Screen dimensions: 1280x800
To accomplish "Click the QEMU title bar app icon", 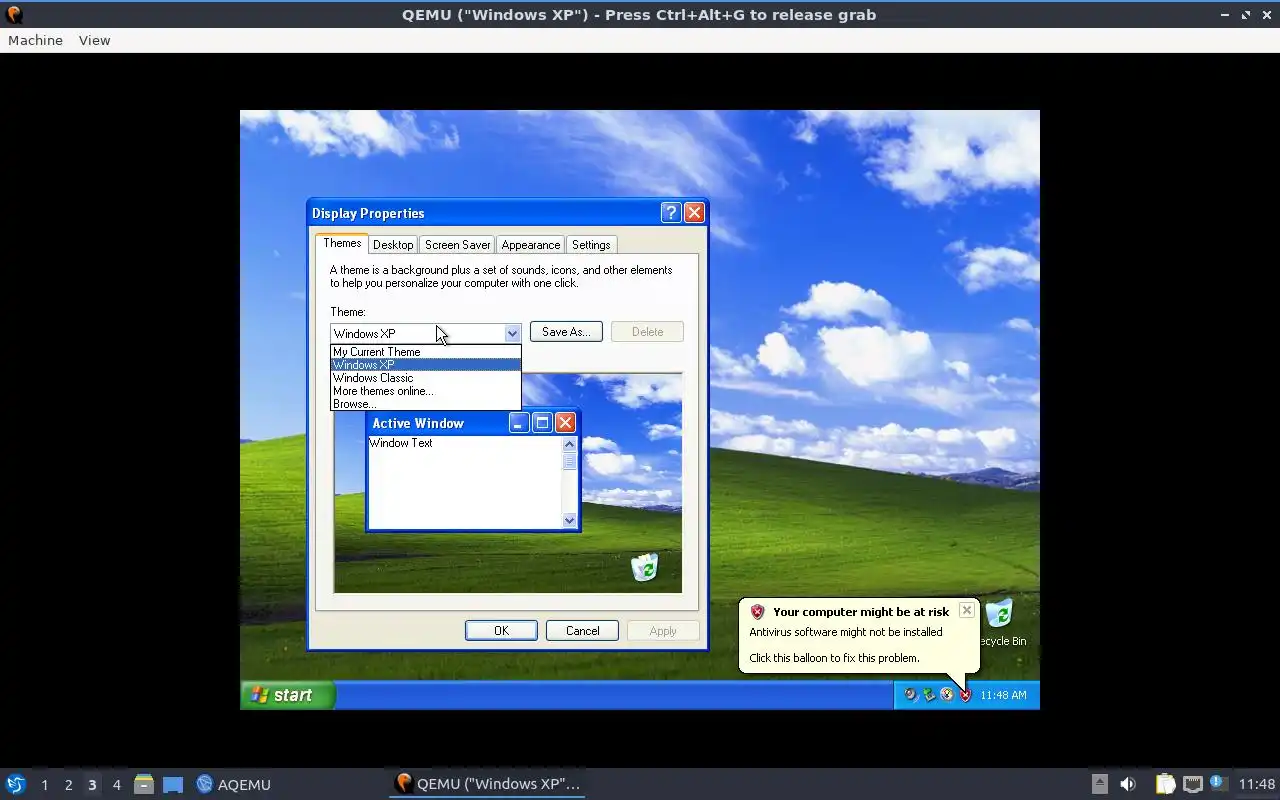I will pyautogui.click(x=14, y=15).
